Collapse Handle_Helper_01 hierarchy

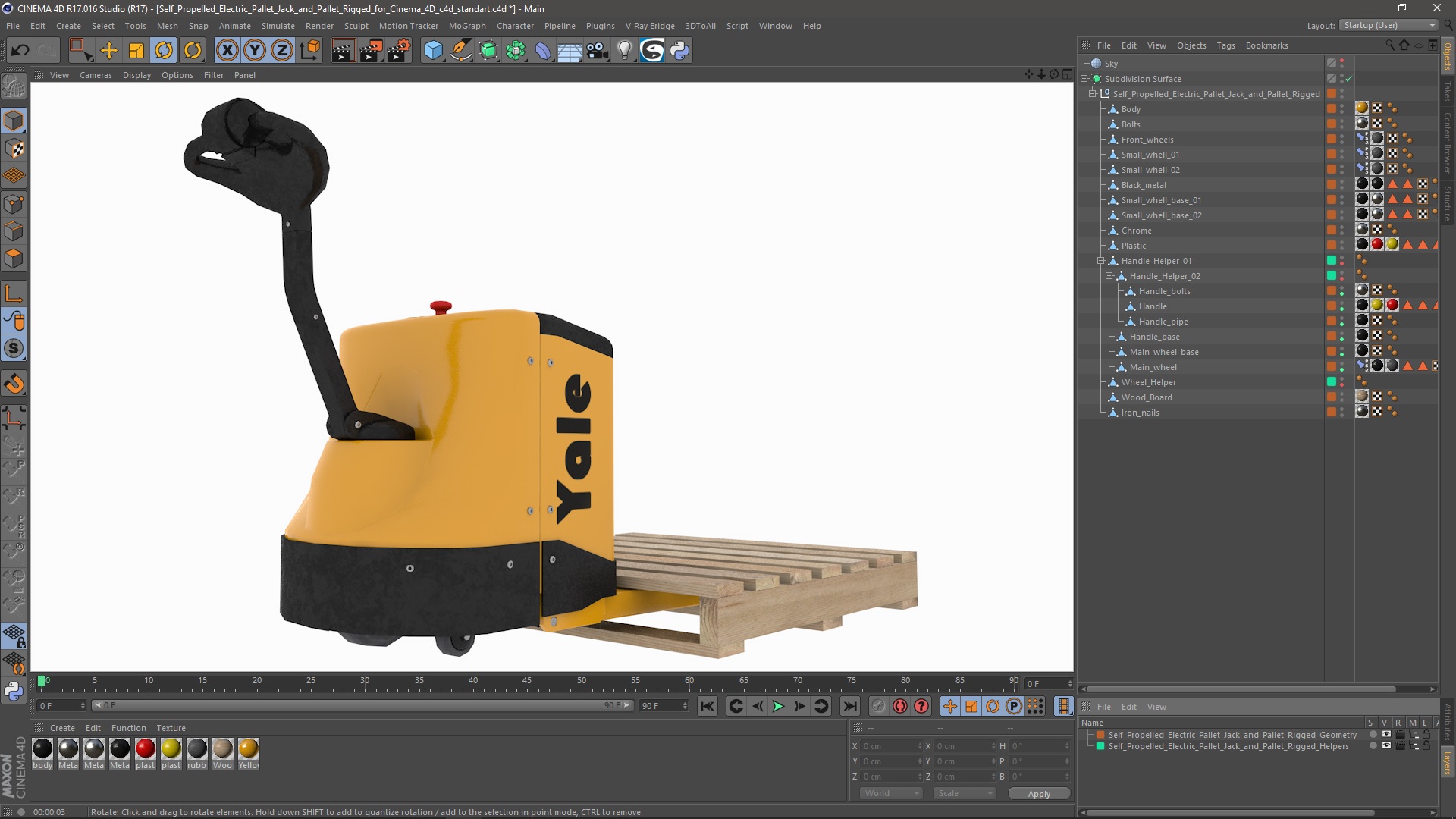tap(1101, 261)
